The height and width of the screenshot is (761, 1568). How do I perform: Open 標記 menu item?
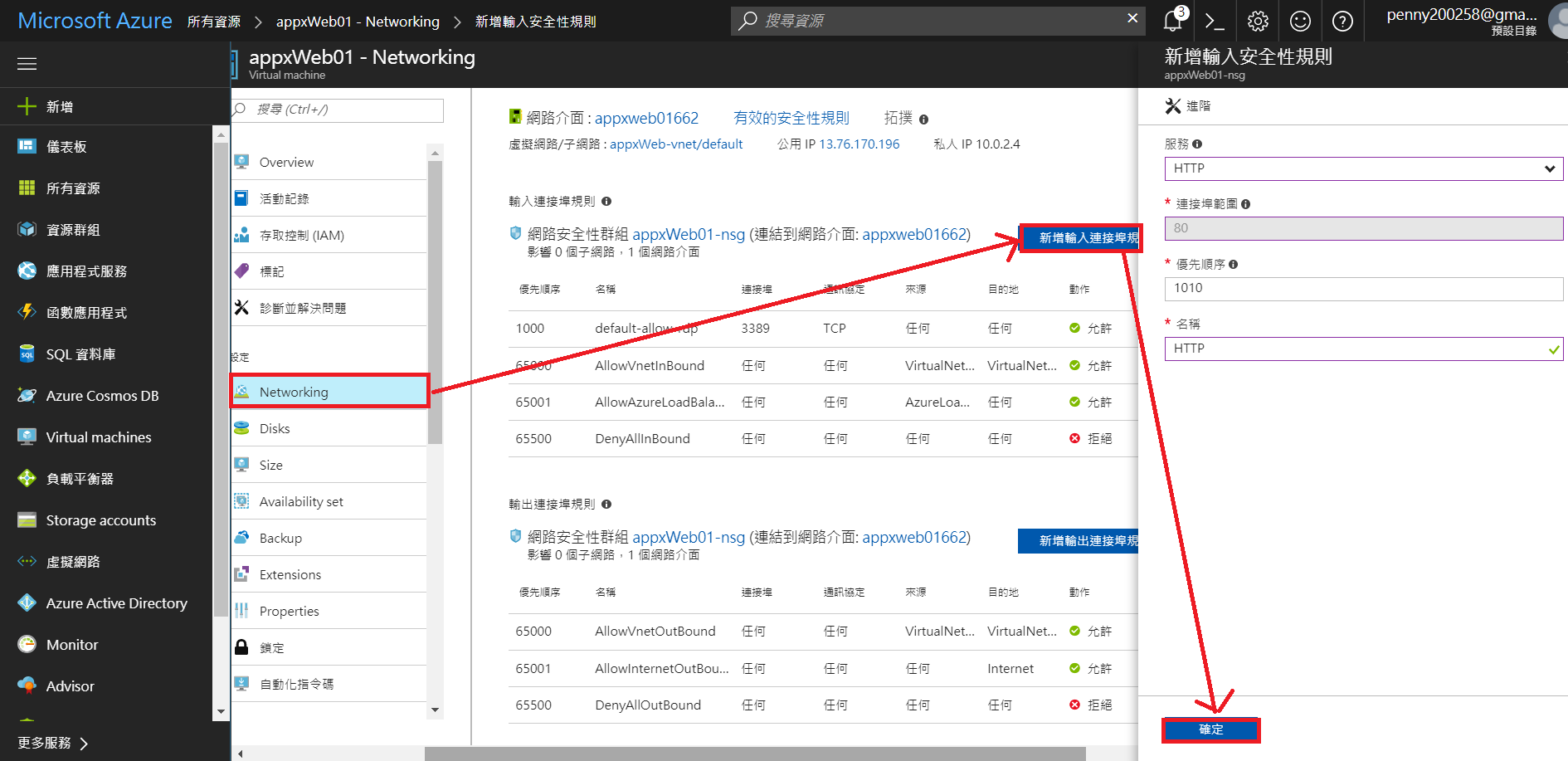click(329, 272)
